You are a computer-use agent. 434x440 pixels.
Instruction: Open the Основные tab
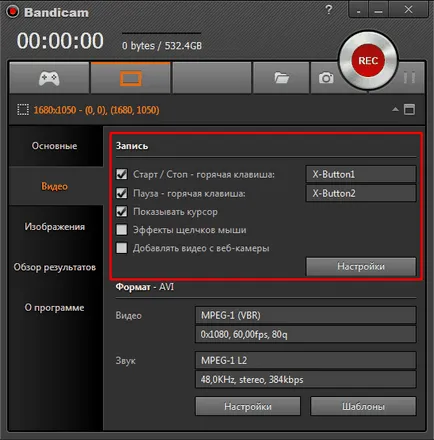55,146
